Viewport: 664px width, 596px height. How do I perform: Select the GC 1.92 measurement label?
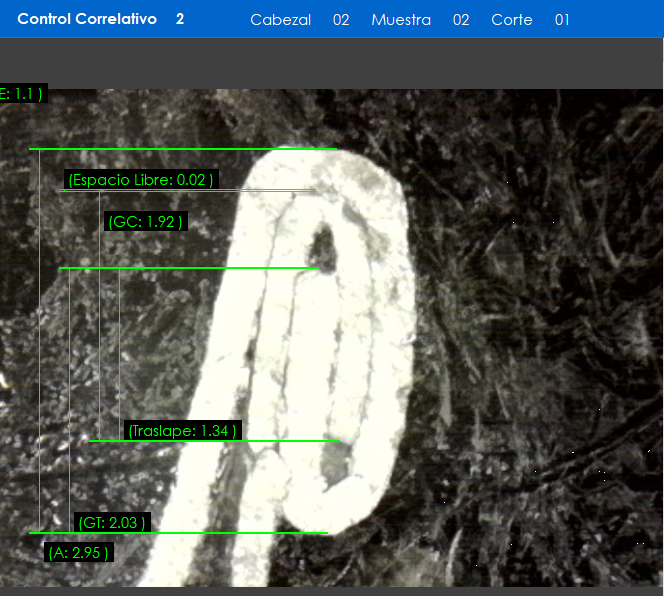146,222
